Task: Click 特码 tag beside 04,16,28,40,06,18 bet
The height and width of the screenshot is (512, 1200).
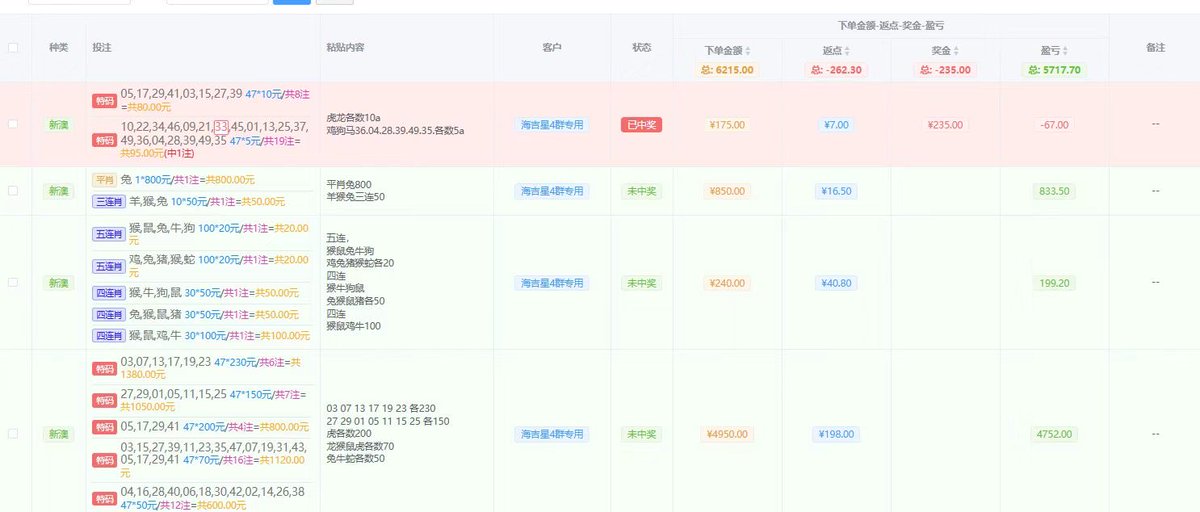Action: (104, 498)
